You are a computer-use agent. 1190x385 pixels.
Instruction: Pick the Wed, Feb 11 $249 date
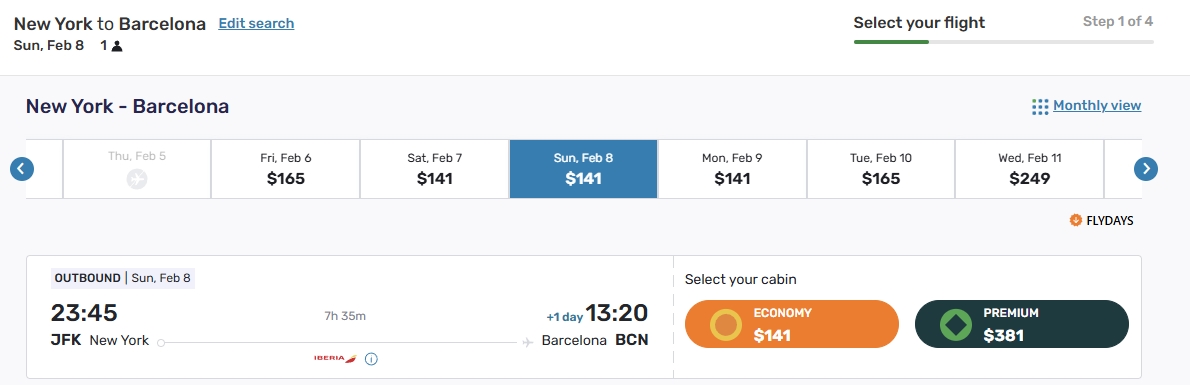click(x=1030, y=169)
